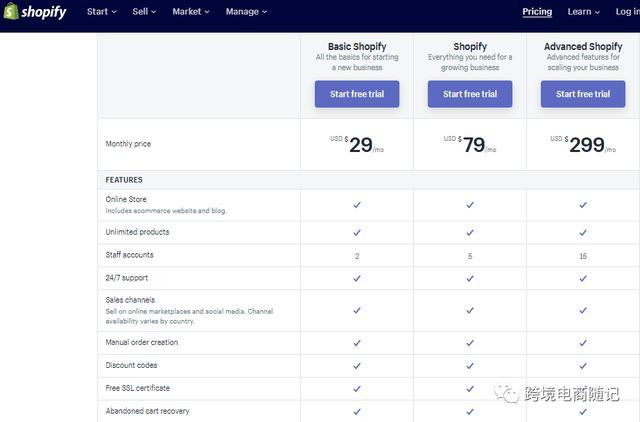Click Manual order creation checkmark under Advanced Shopify

click(583, 343)
